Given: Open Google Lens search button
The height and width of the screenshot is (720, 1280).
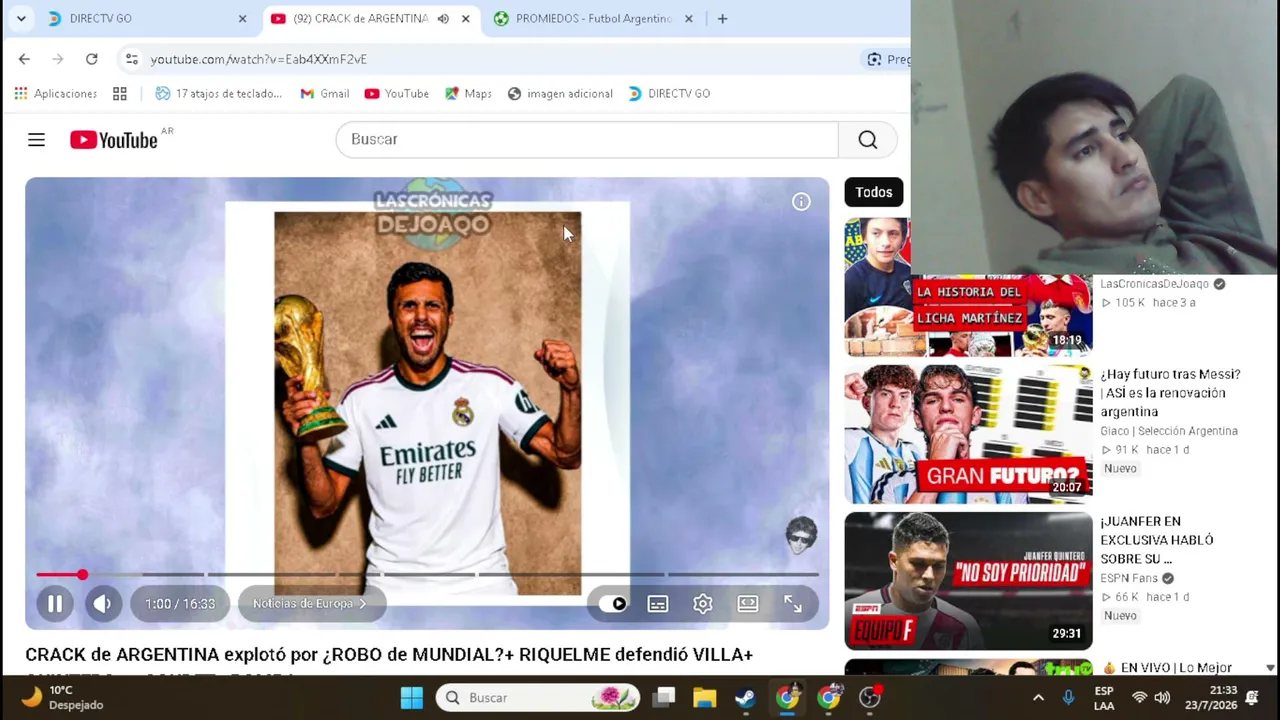Looking at the screenshot, I should (886, 59).
